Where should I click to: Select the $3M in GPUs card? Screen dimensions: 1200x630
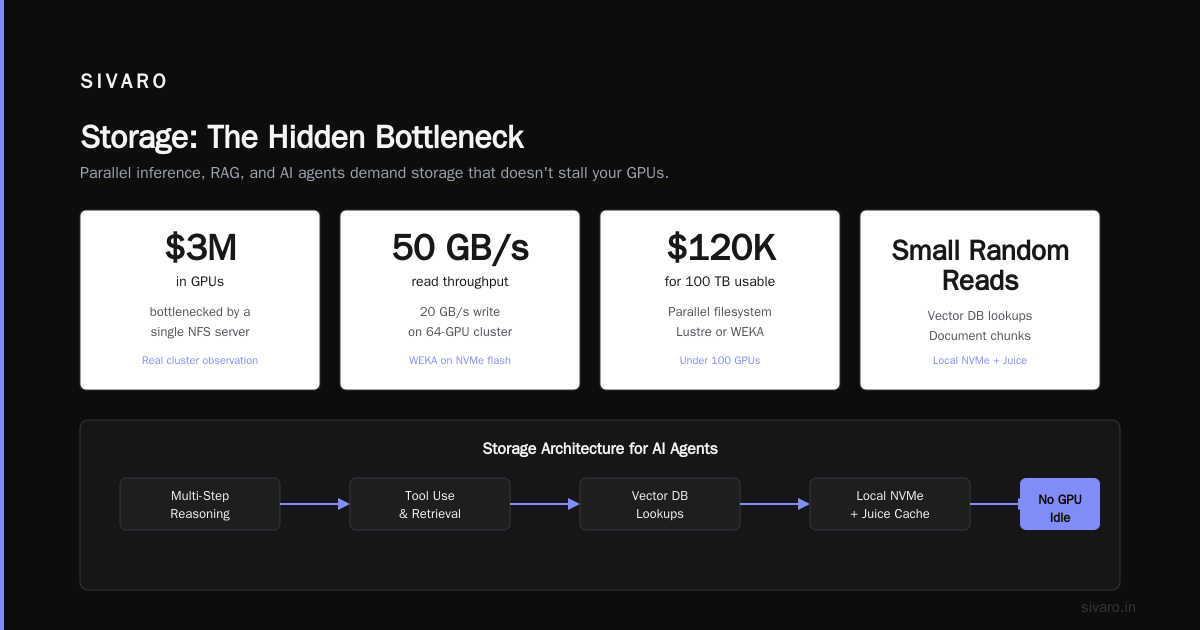[x=200, y=300]
